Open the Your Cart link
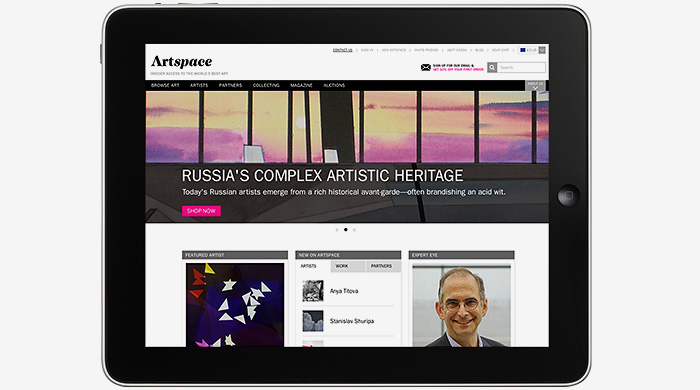Viewport: 700px width, 390px height. click(x=500, y=50)
